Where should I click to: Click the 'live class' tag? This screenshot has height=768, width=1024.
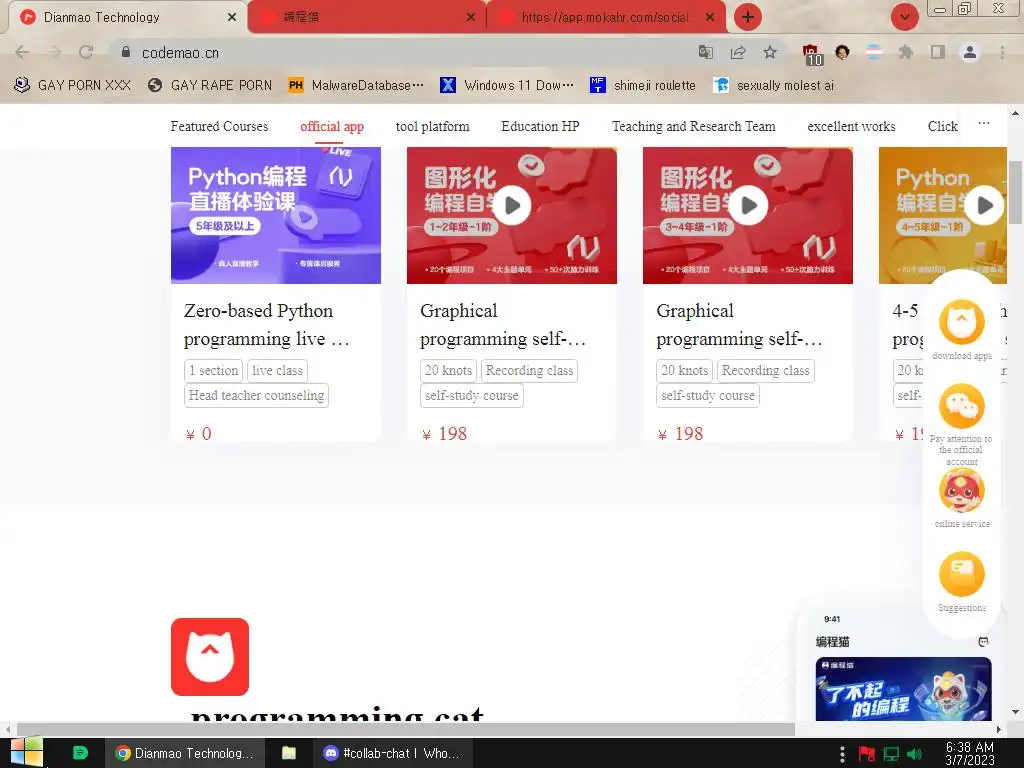click(x=277, y=370)
